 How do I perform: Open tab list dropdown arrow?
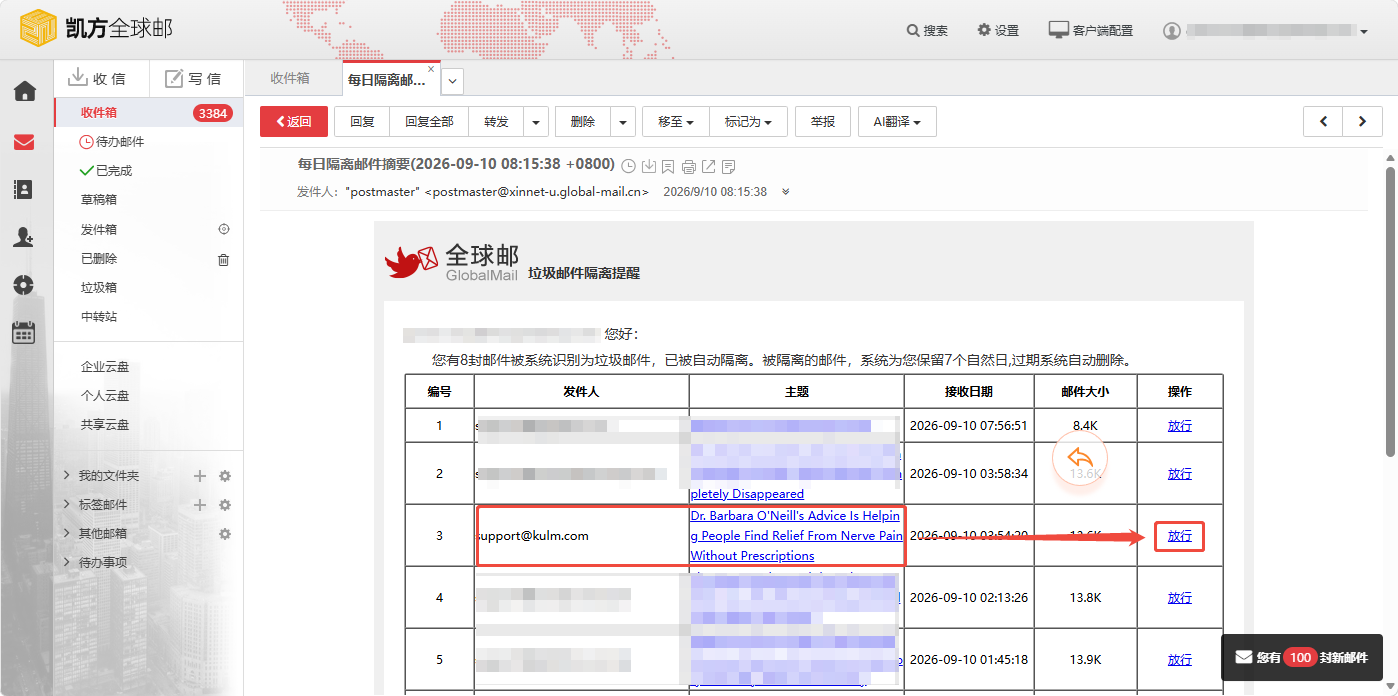click(x=452, y=80)
